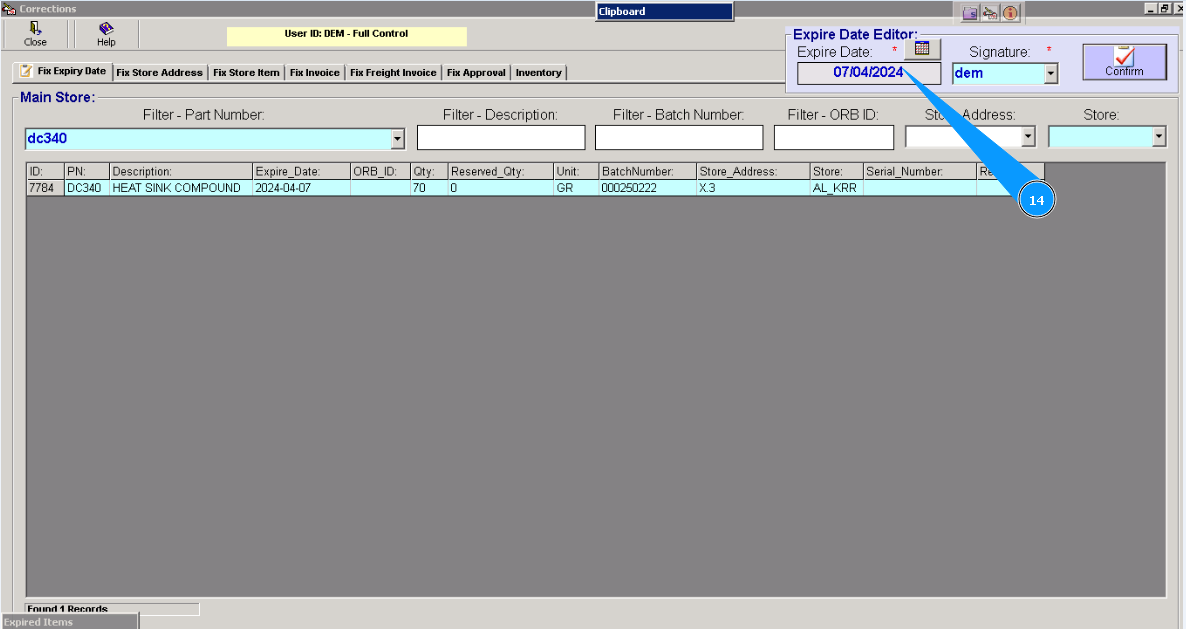The image size is (1186, 630).
Task: Click the reserved quantity cell showing 0
Action: point(501,188)
